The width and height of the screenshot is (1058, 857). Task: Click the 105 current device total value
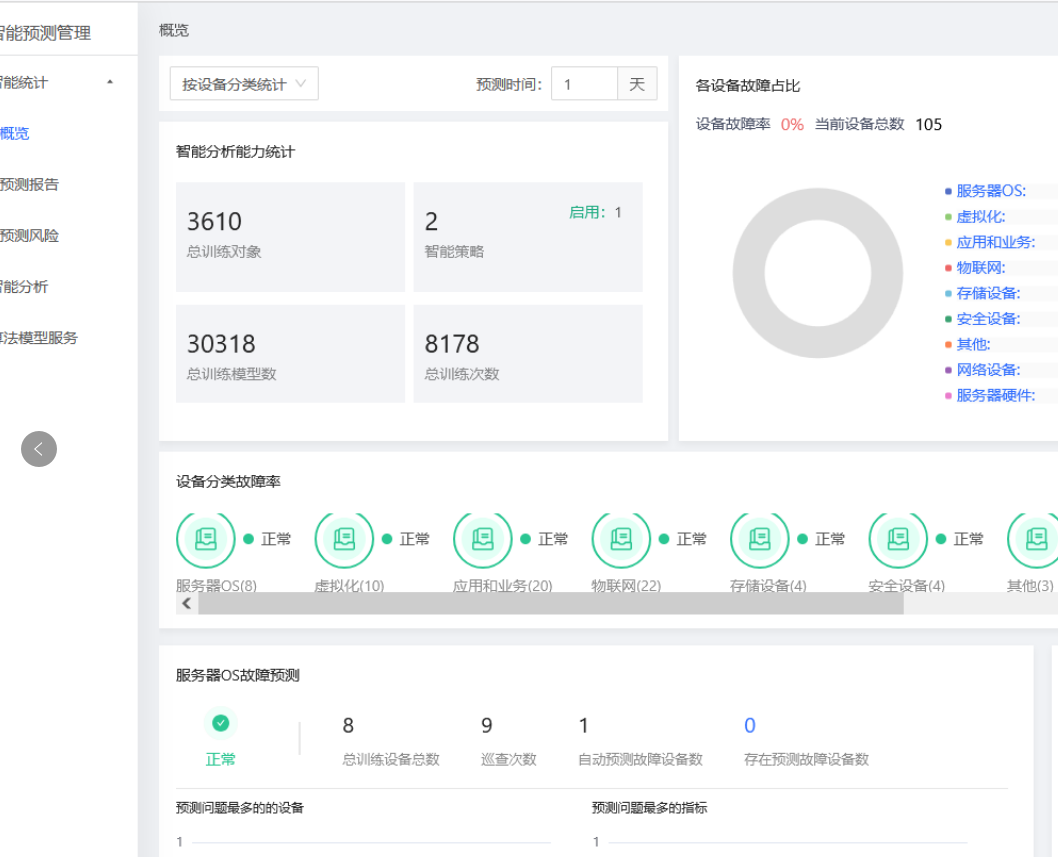pos(928,124)
